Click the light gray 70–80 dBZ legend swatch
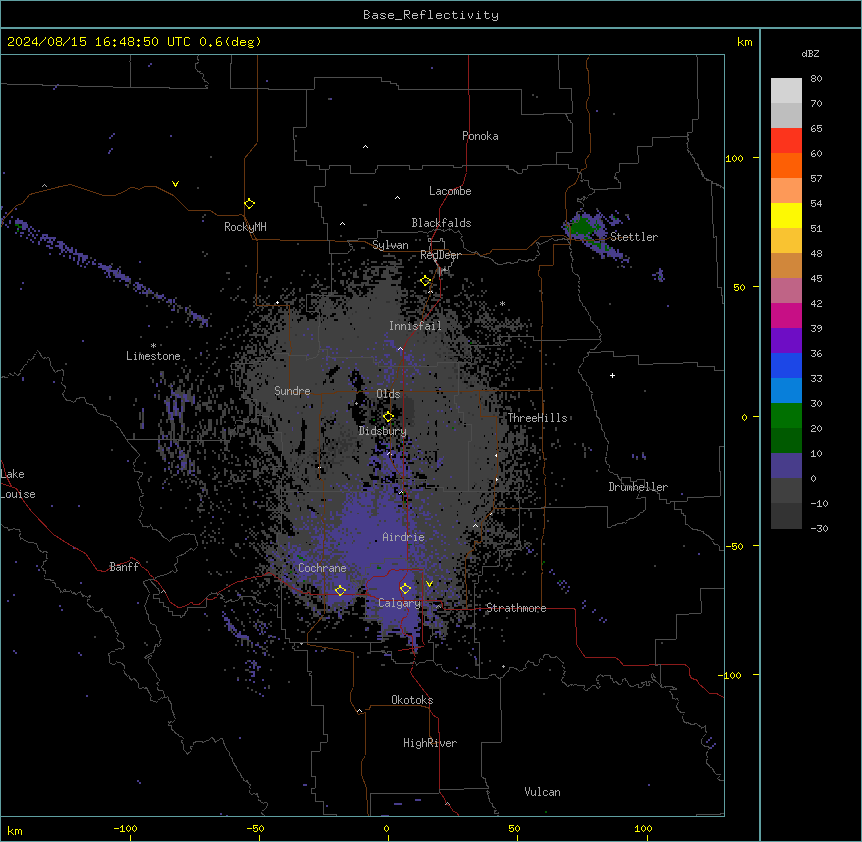The image size is (862, 842). coord(786,91)
